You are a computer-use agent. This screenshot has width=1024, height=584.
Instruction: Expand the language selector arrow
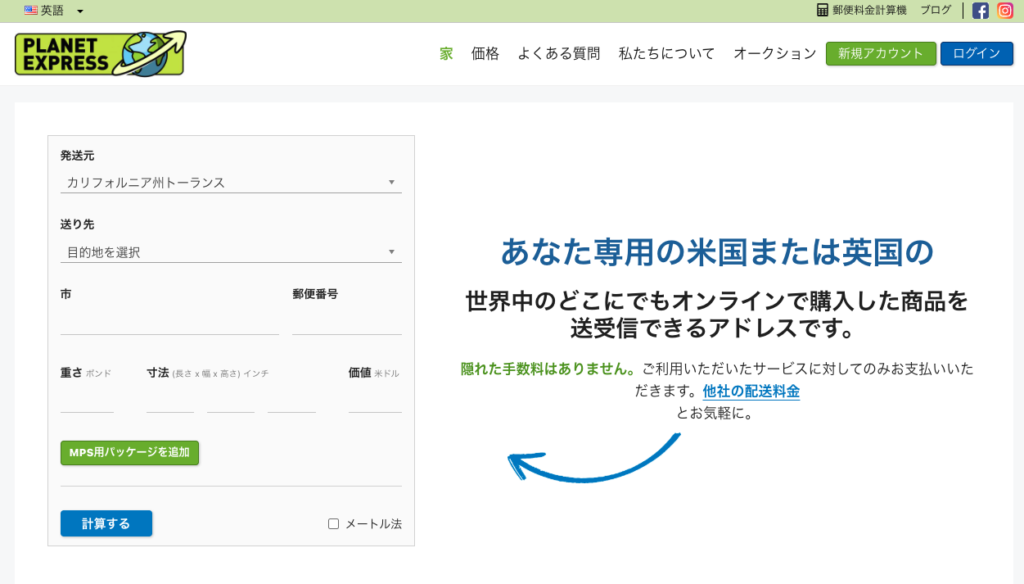tap(80, 11)
